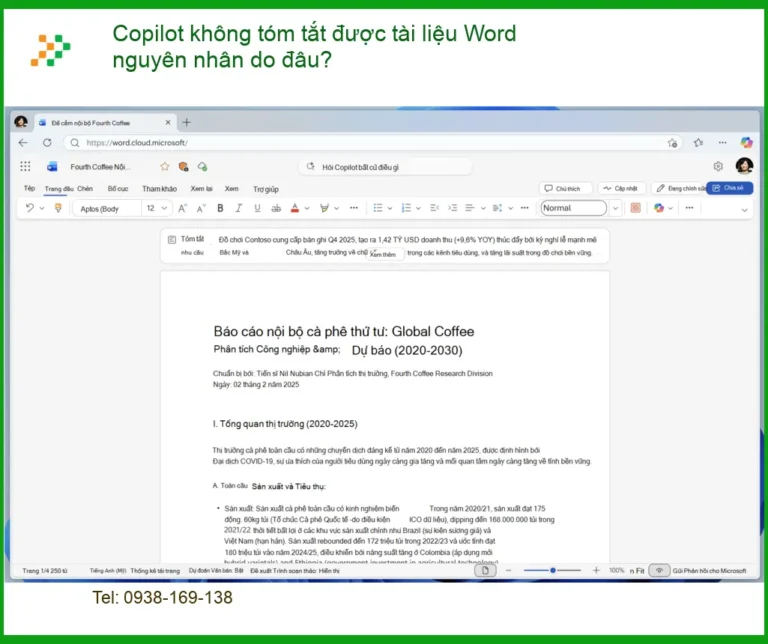Click the page view icon in status bar
This screenshot has width=768, height=644.
click(x=485, y=571)
